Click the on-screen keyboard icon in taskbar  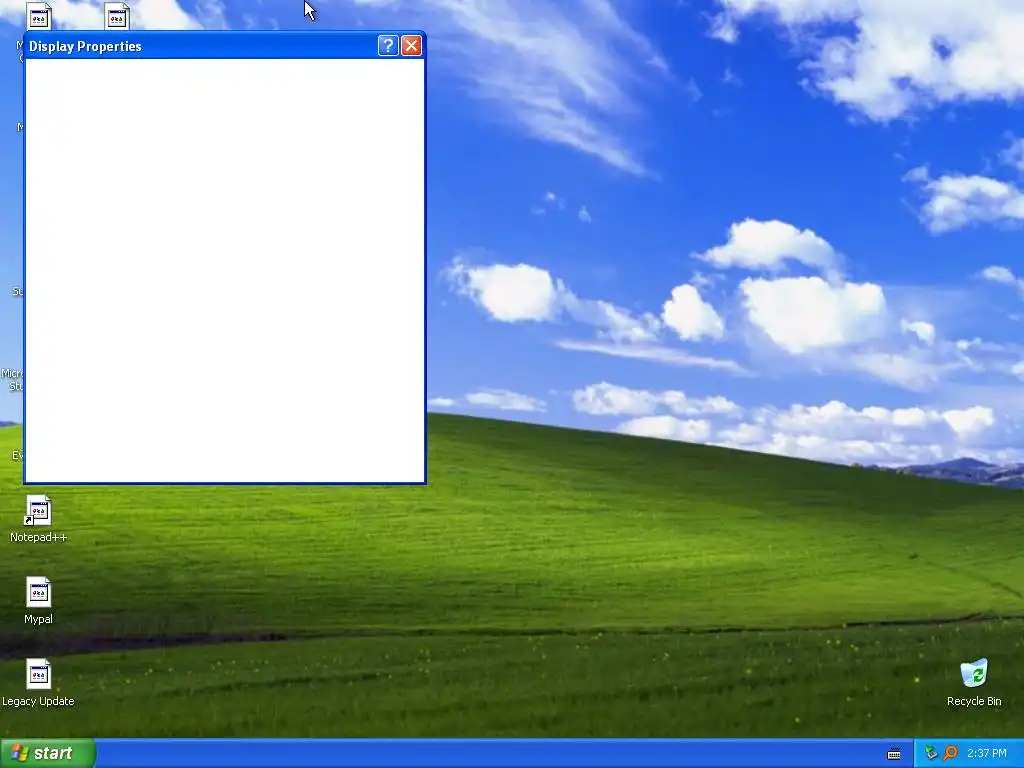(x=894, y=754)
